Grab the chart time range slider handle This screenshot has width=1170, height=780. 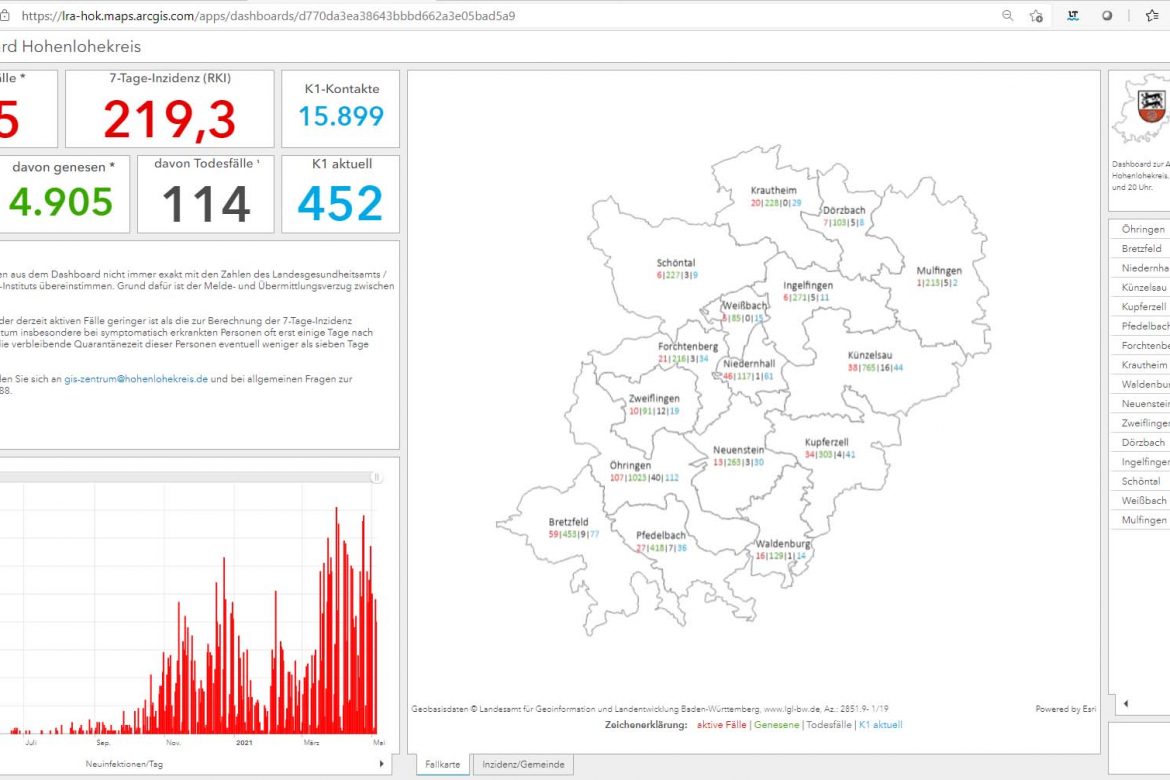[x=376, y=478]
